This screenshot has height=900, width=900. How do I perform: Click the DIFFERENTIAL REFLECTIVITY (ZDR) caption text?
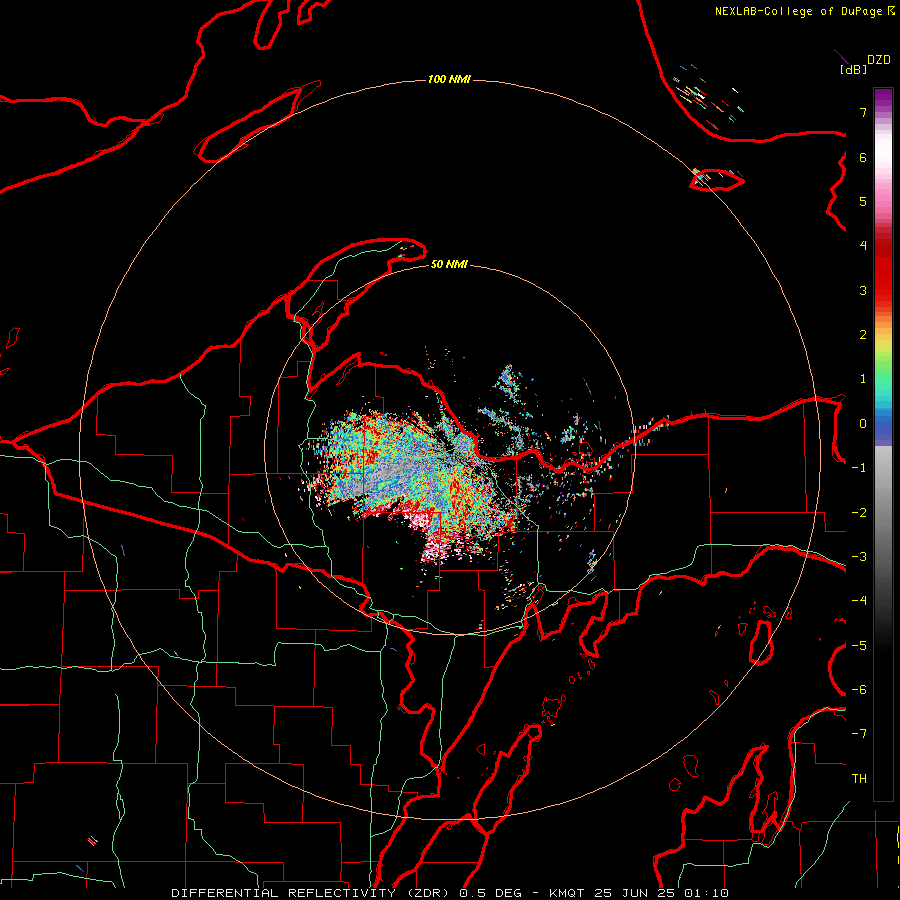click(x=313, y=893)
